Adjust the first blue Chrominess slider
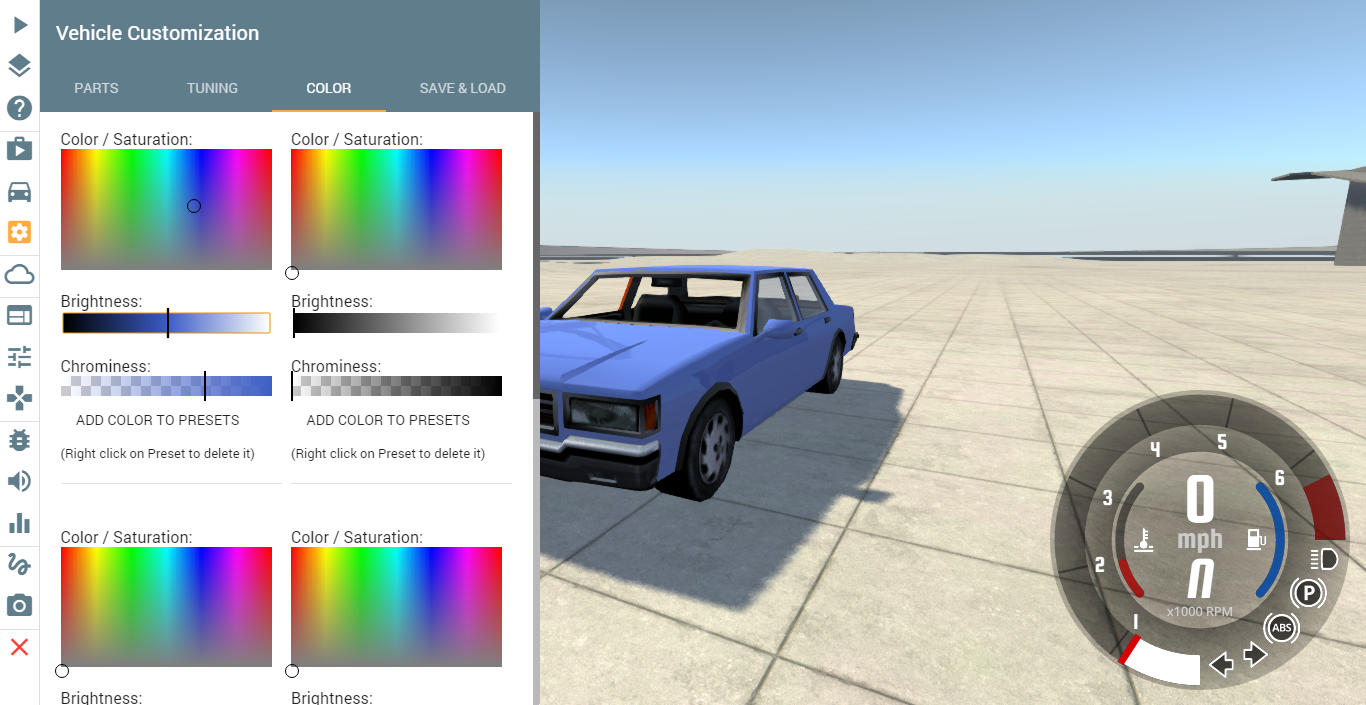 click(x=166, y=386)
